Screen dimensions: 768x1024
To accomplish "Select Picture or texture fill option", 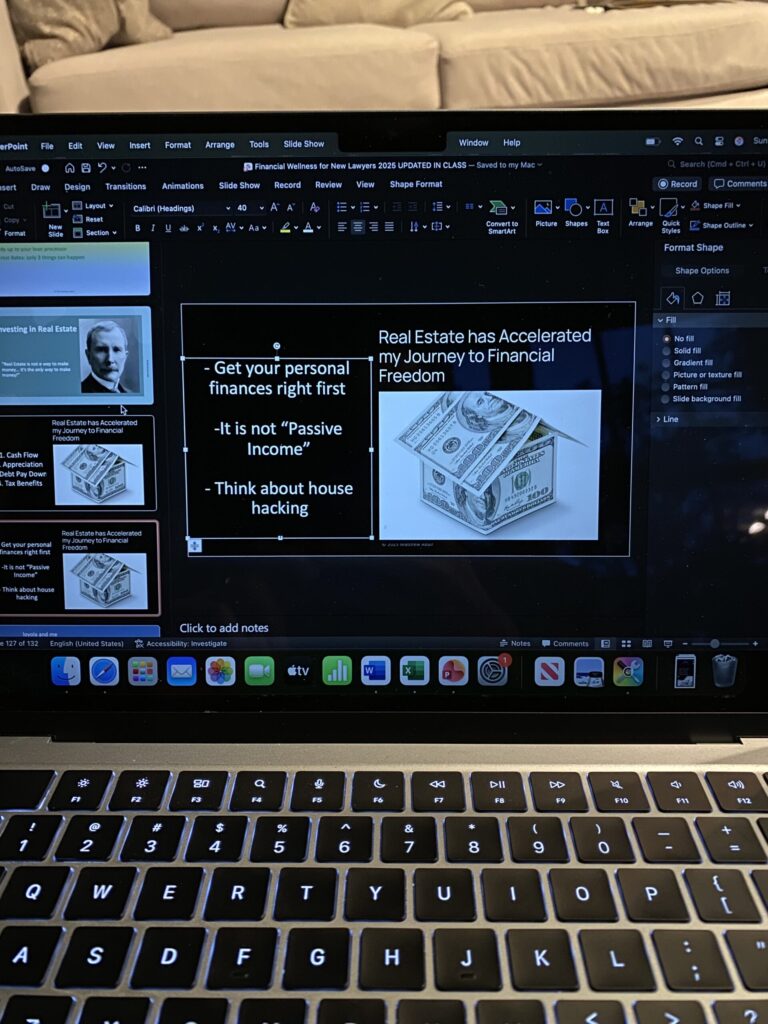I will (x=667, y=375).
